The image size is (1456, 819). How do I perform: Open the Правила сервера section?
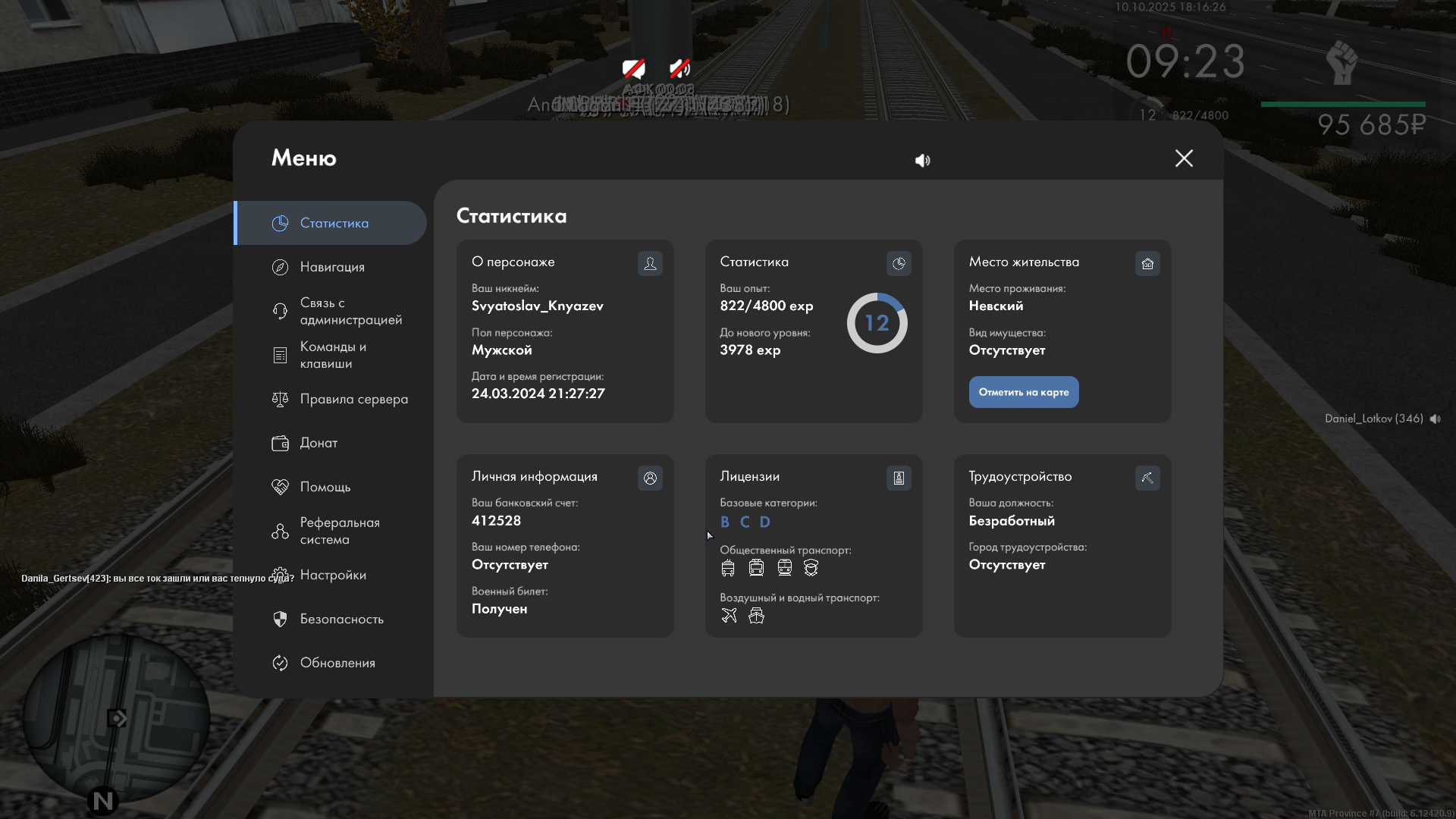353,399
